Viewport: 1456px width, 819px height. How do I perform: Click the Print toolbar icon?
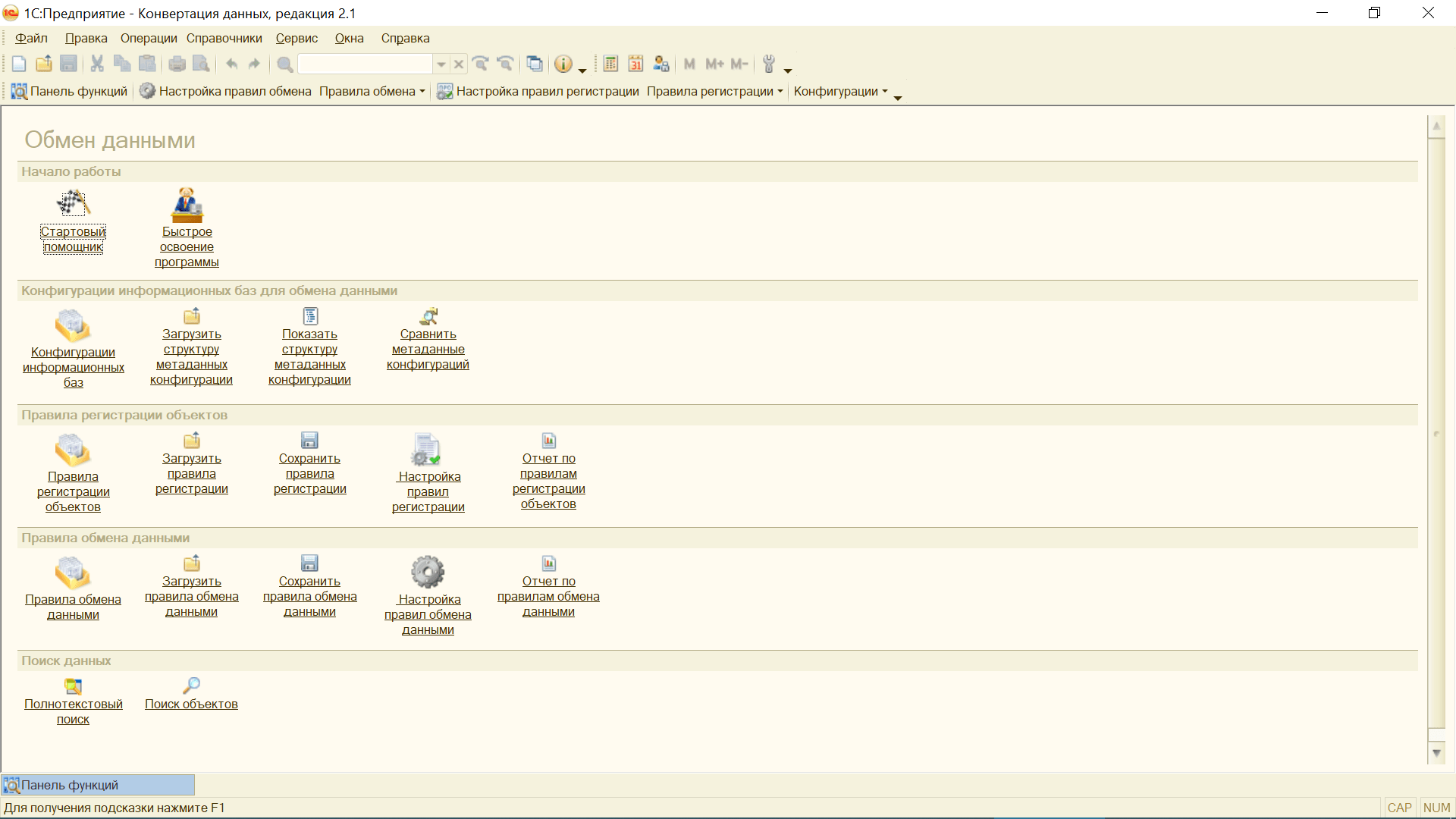click(177, 64)
